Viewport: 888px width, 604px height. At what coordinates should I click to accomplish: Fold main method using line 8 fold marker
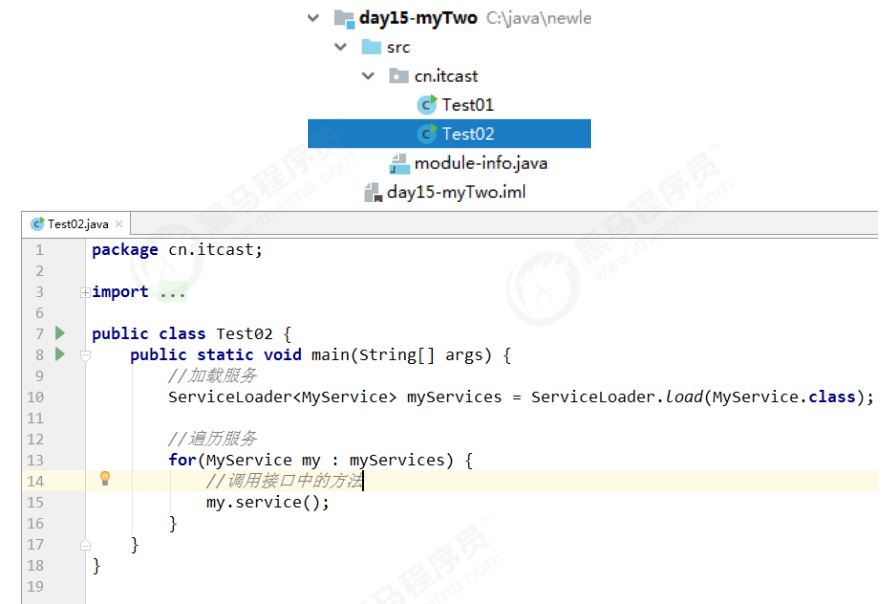[85, 355]
